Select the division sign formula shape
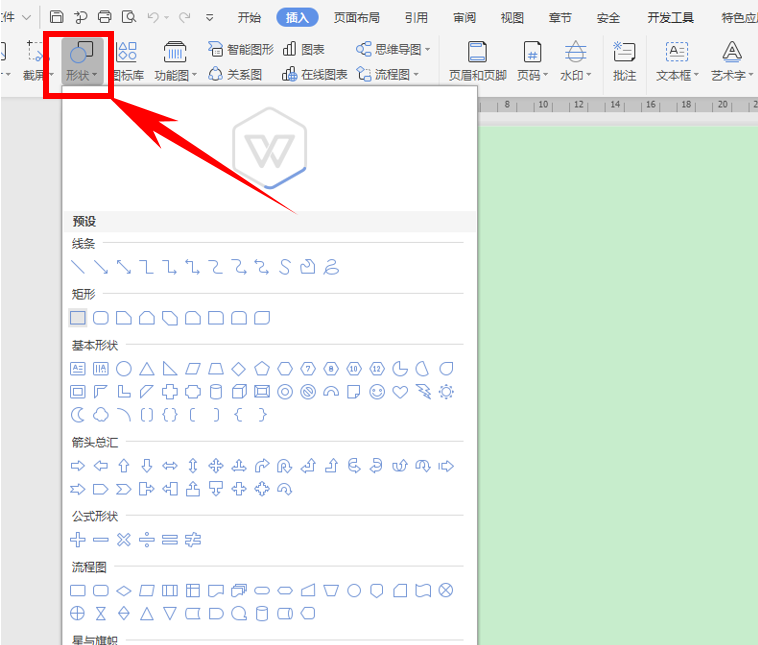Screen dimensions: 758x645 point(147,540)
